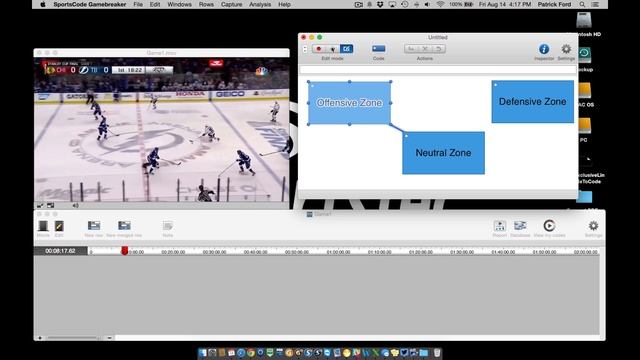Viewport: 640px width, 360px height.
Task: Open the Analysis menu
Action: 260,4
